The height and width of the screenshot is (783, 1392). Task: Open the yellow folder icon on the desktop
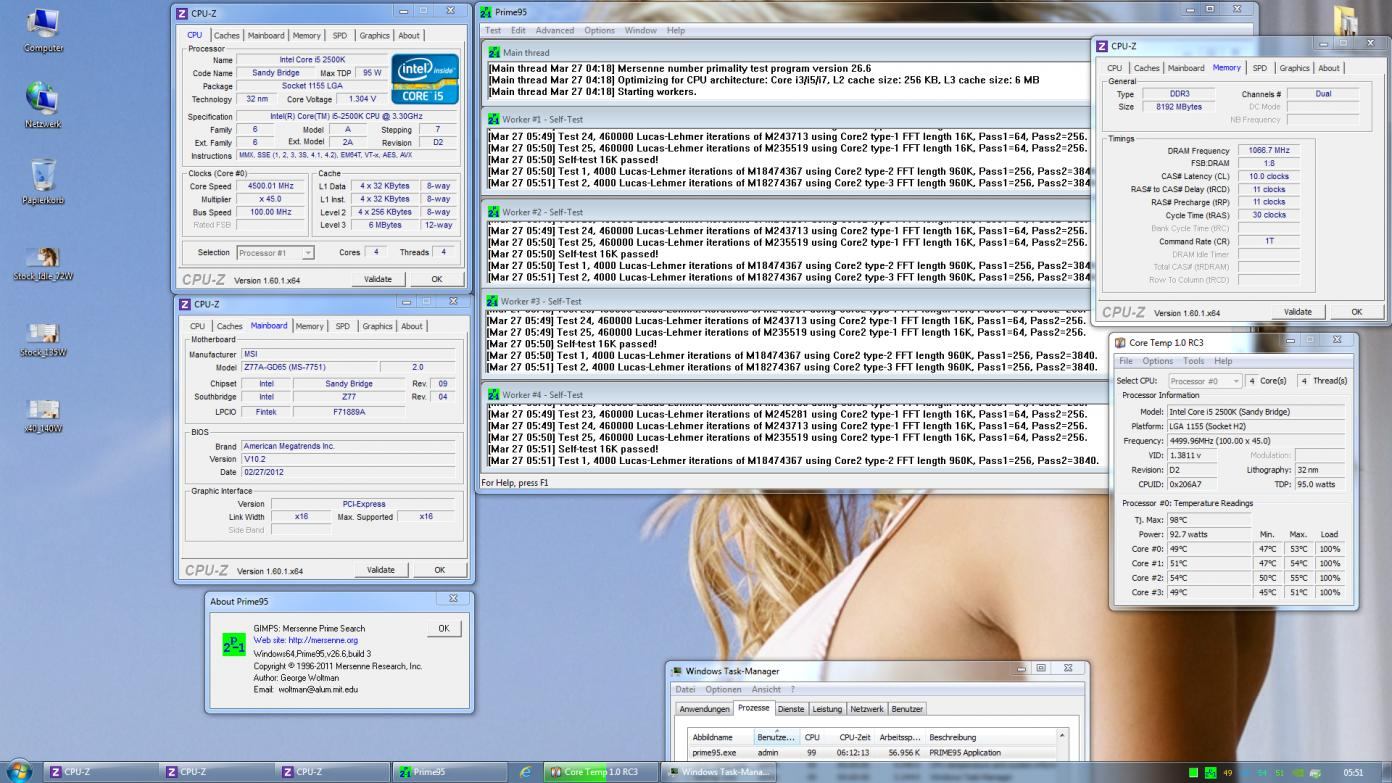tap(1345, 22)
